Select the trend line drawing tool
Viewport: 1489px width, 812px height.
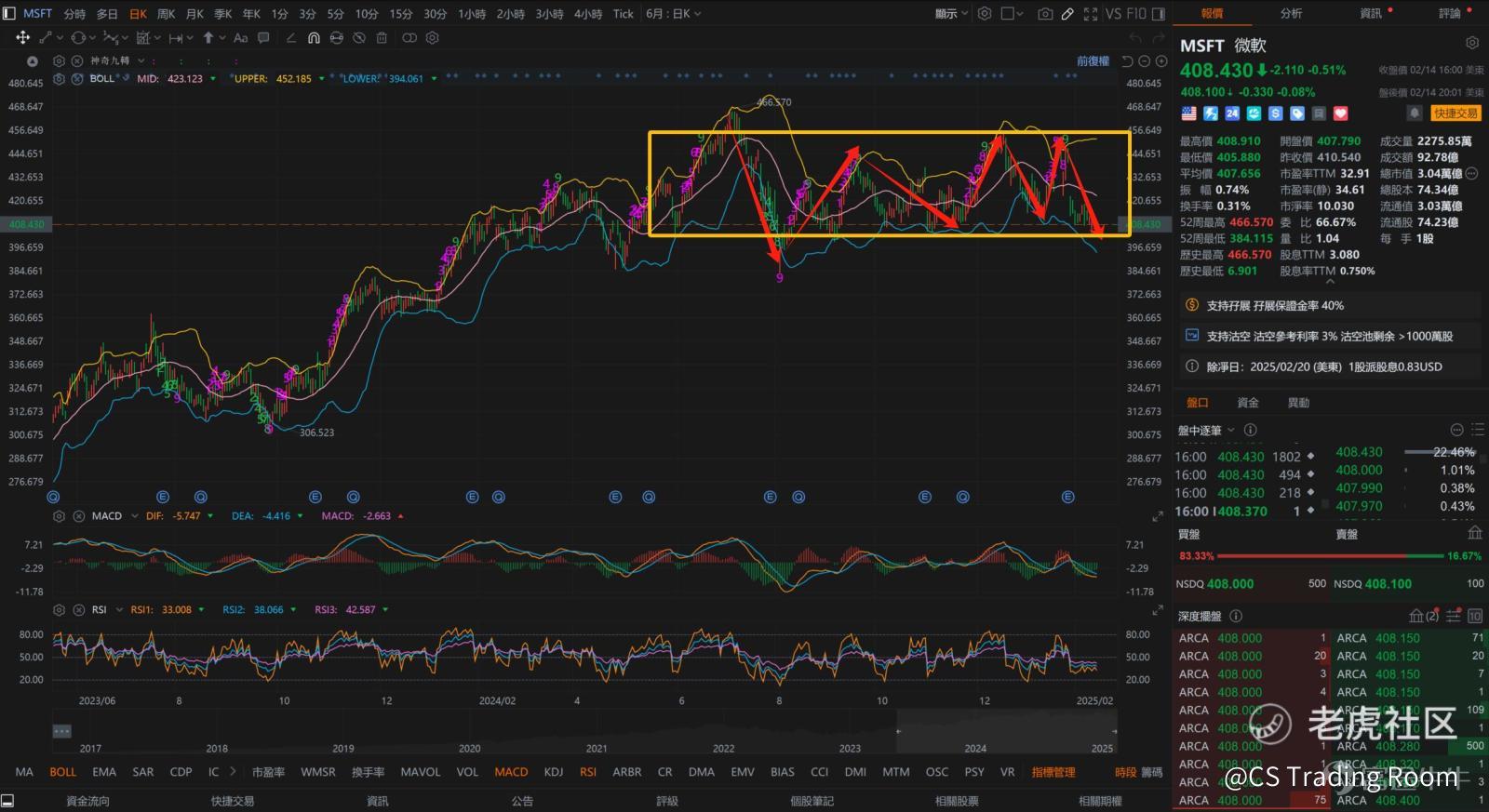45,38
